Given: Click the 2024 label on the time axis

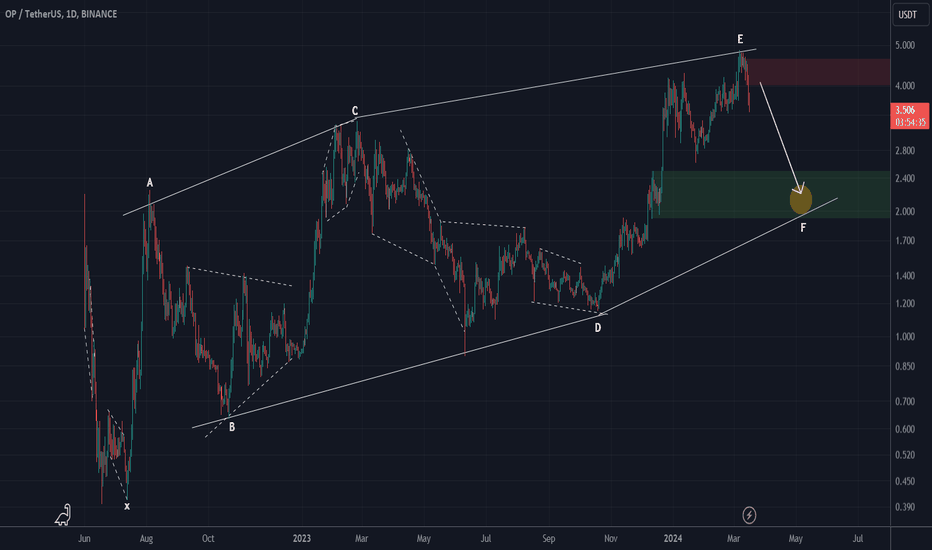Looking at the screenshot, I should point(673,539).
